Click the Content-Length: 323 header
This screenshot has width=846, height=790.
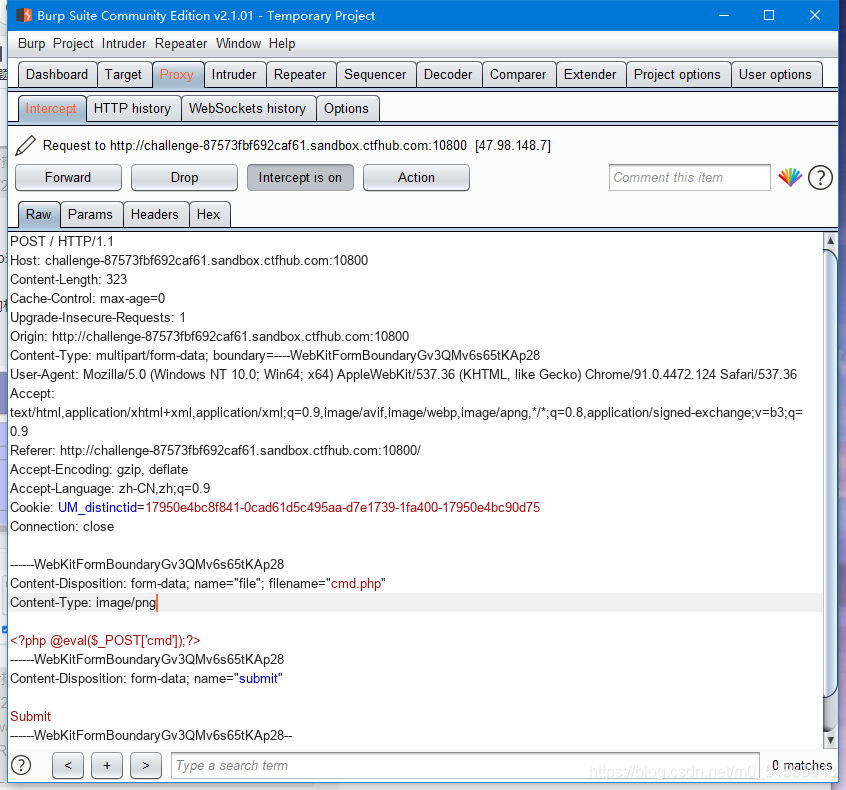coord(69,280)
